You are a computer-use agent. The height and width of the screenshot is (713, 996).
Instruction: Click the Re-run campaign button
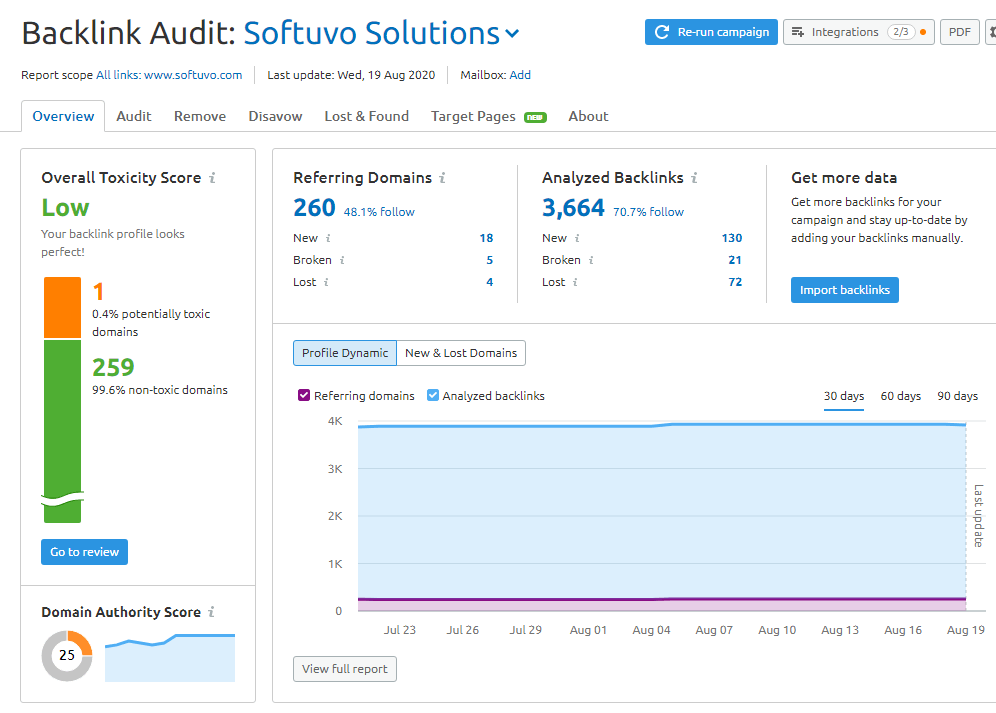pyautogui.click(x=711, y=32)
